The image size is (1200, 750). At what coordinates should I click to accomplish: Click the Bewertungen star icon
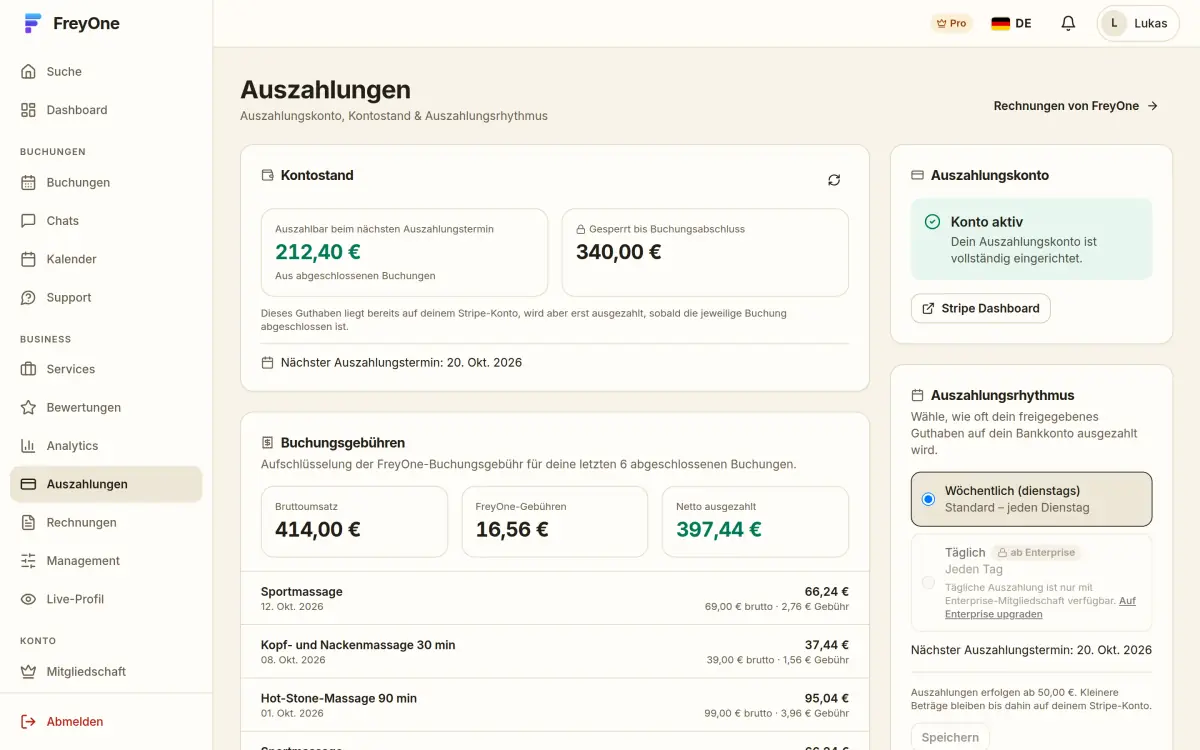pyautogui.click(x=28, y=408)
